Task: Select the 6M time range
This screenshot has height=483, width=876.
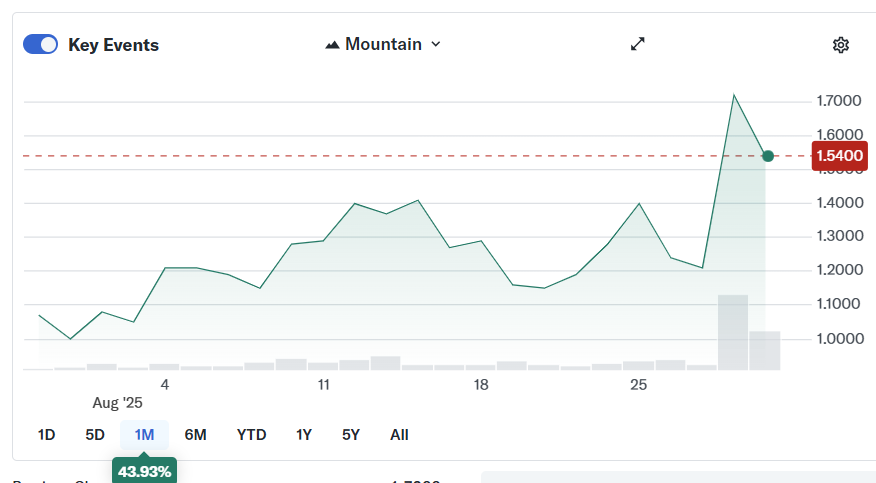Action: (x=195, y=435)
